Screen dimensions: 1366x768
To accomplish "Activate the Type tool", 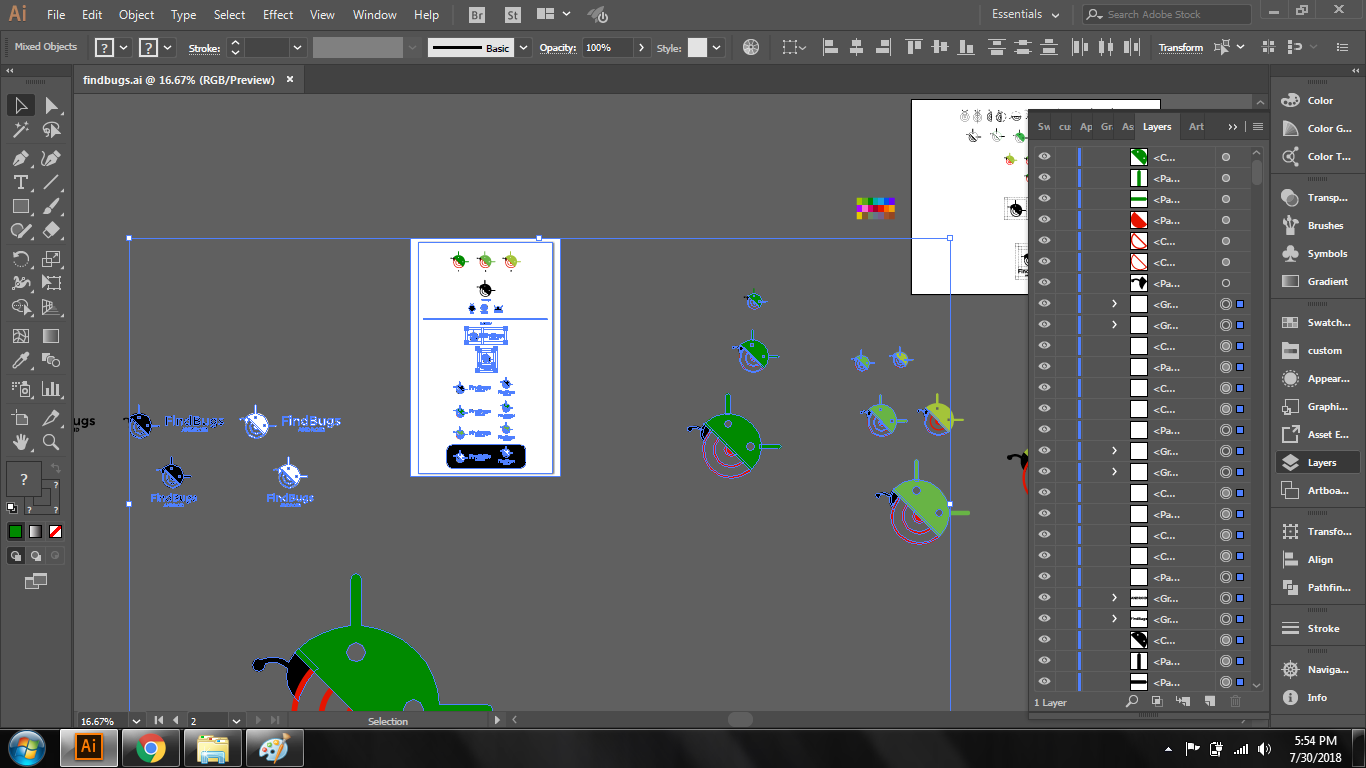I will point(20,182).
